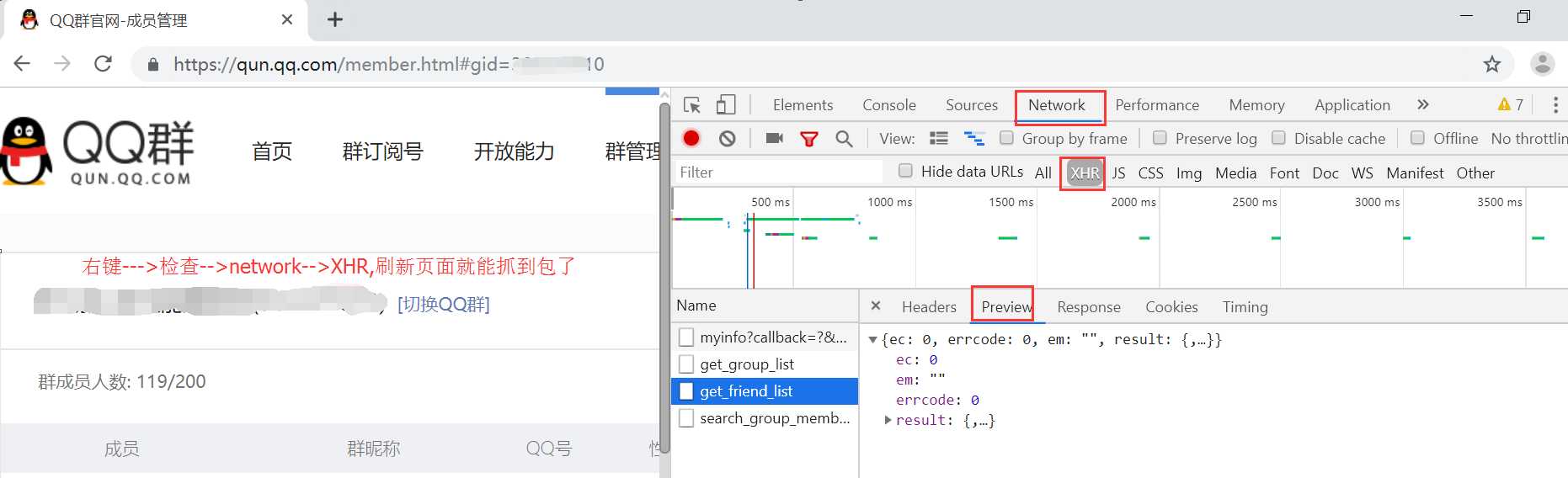Open network search magnifier icon
The width and height of the screenshot is (1568, 478).
844,138
